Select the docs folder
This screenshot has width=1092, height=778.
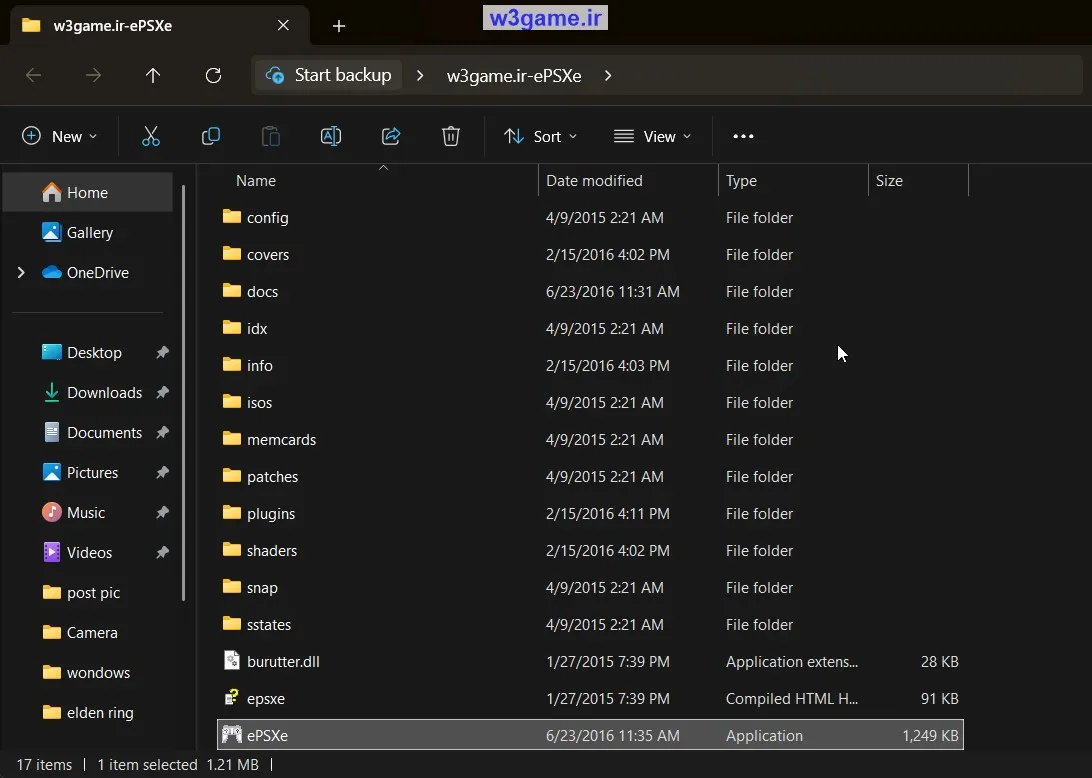click(x=591, y=291)
